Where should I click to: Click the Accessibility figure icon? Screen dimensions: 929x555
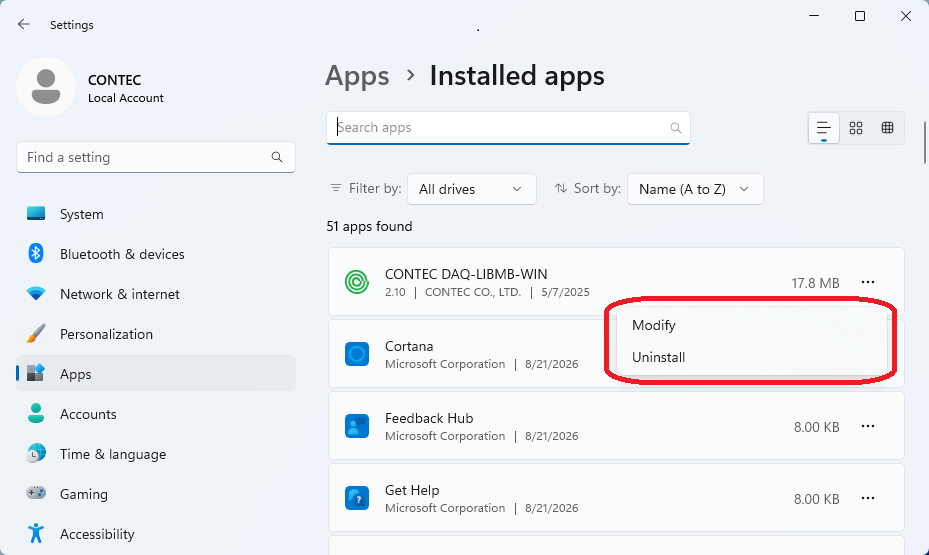tap(36, 533)
